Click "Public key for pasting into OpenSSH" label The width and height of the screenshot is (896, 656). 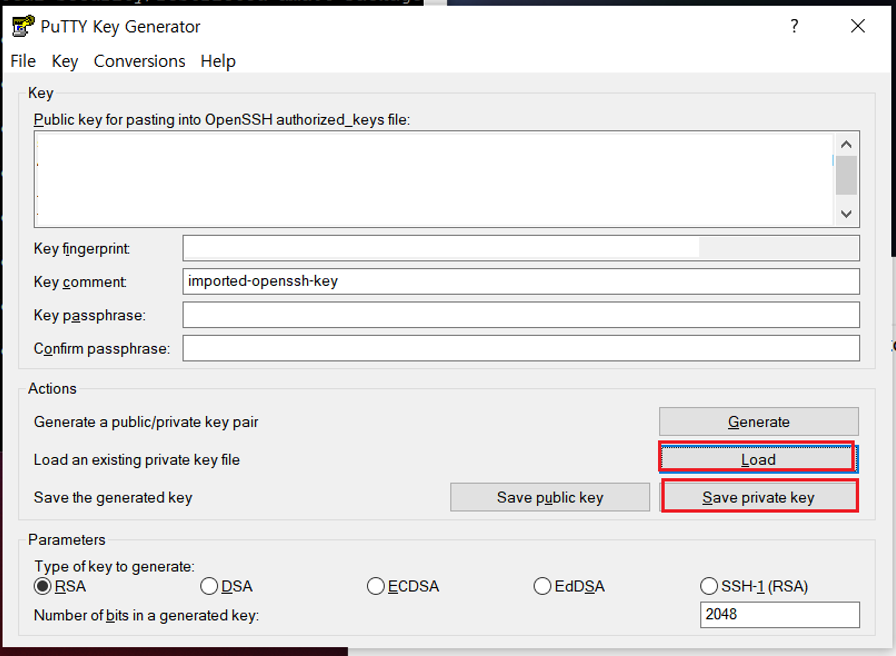tap(222, 119)
